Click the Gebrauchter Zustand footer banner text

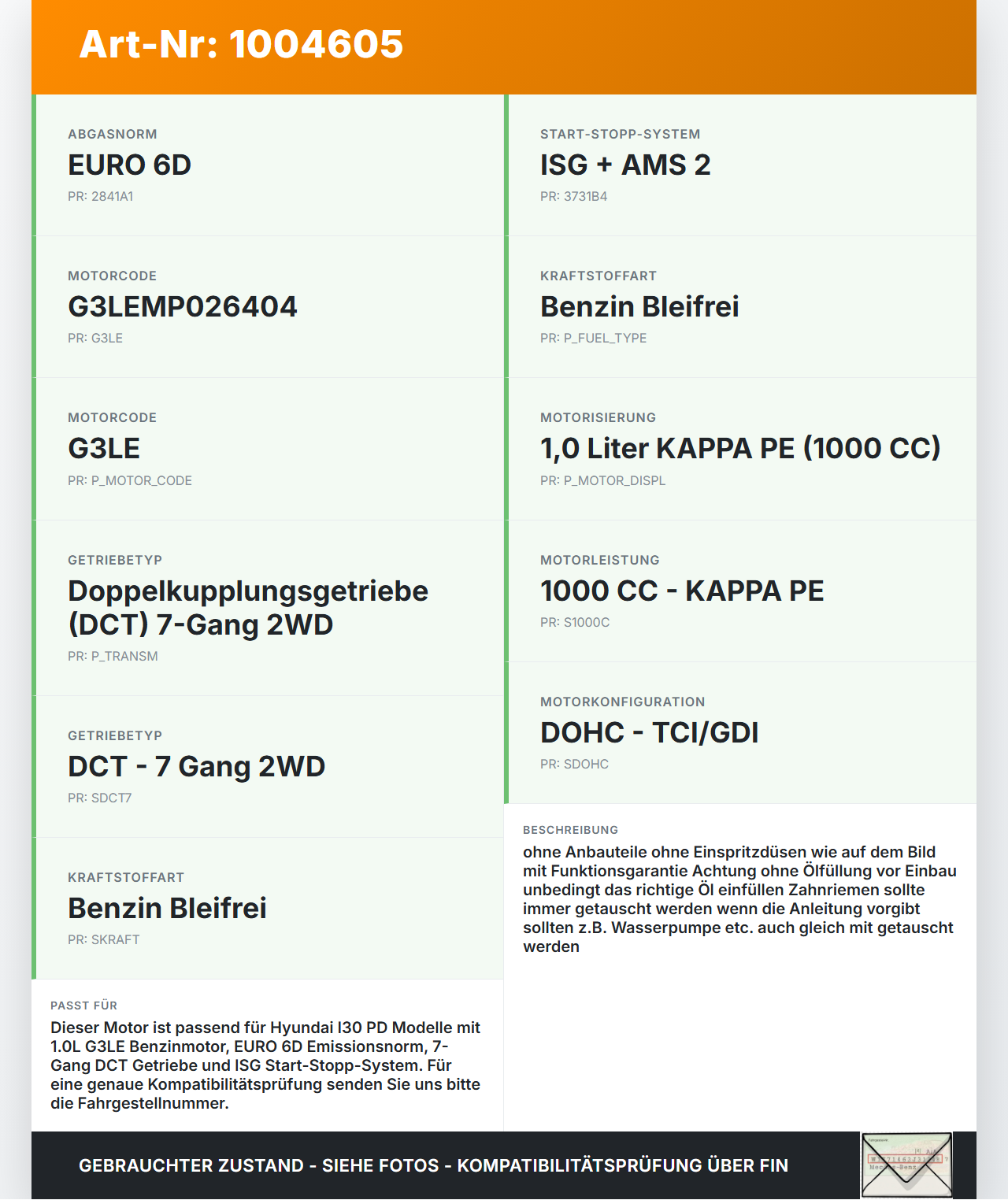[433, 1165]
